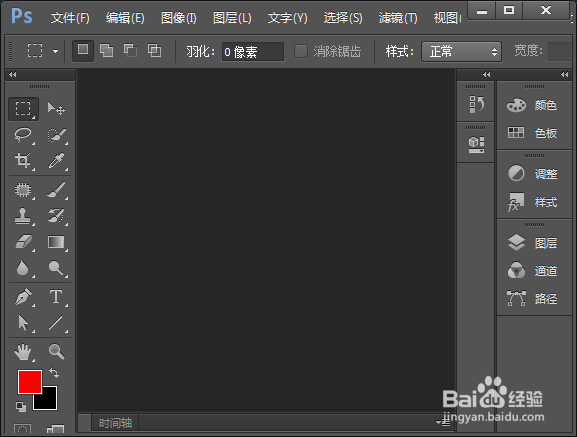This screenshot has height=437, width=577.
Task: Select the Gradient tool
Action: pyautogui.click(x=56, y=242)
